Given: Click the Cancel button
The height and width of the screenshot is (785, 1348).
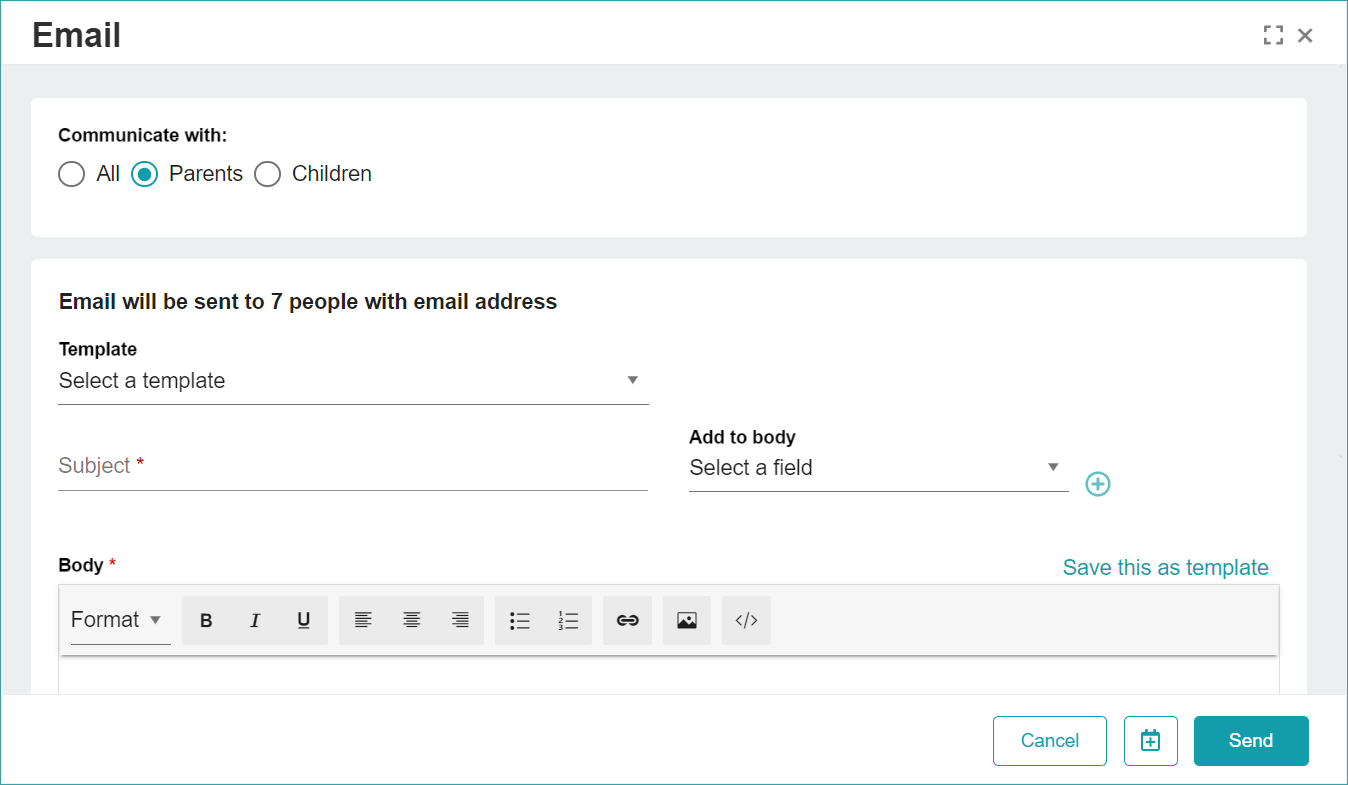Looking at the screenshot, I should coord(1050,741).
